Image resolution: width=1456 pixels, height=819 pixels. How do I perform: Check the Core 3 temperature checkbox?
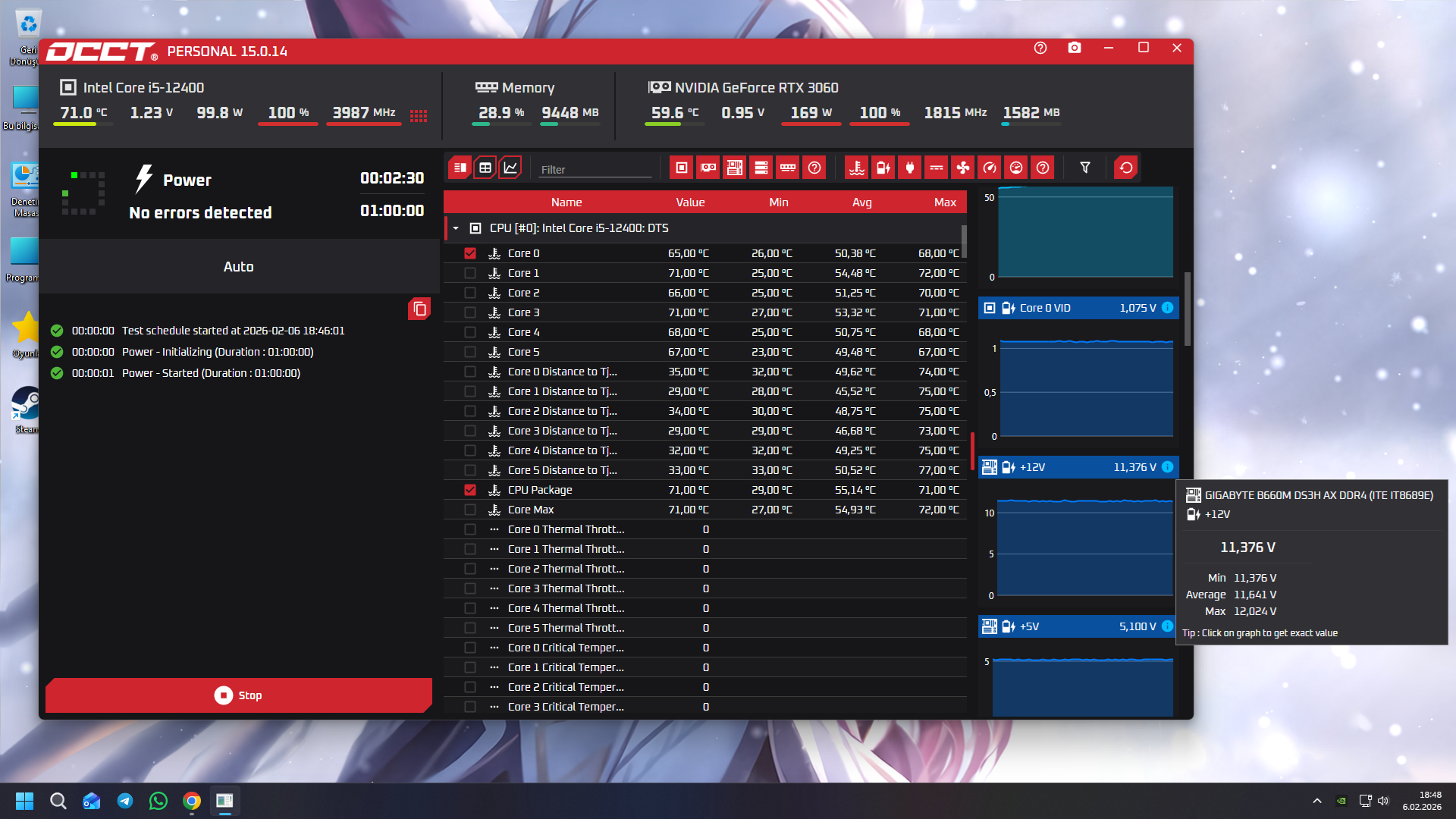click(470, 312)
